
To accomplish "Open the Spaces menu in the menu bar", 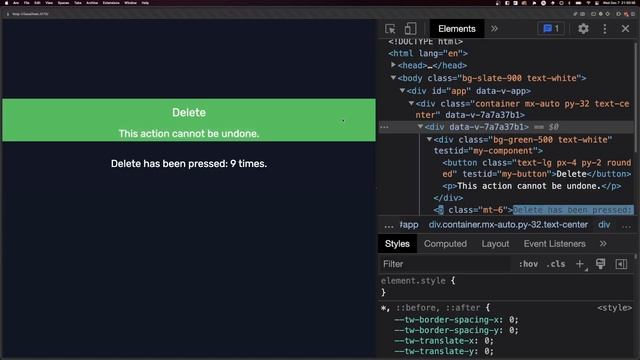I will [x=63, y=3].
